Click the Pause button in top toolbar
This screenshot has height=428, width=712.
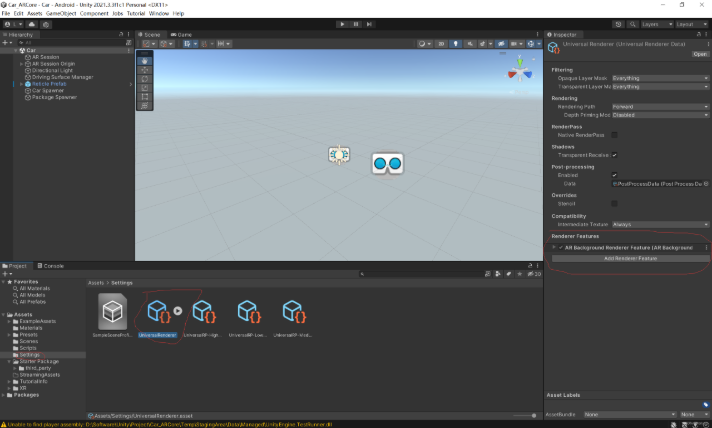(356, 24)
